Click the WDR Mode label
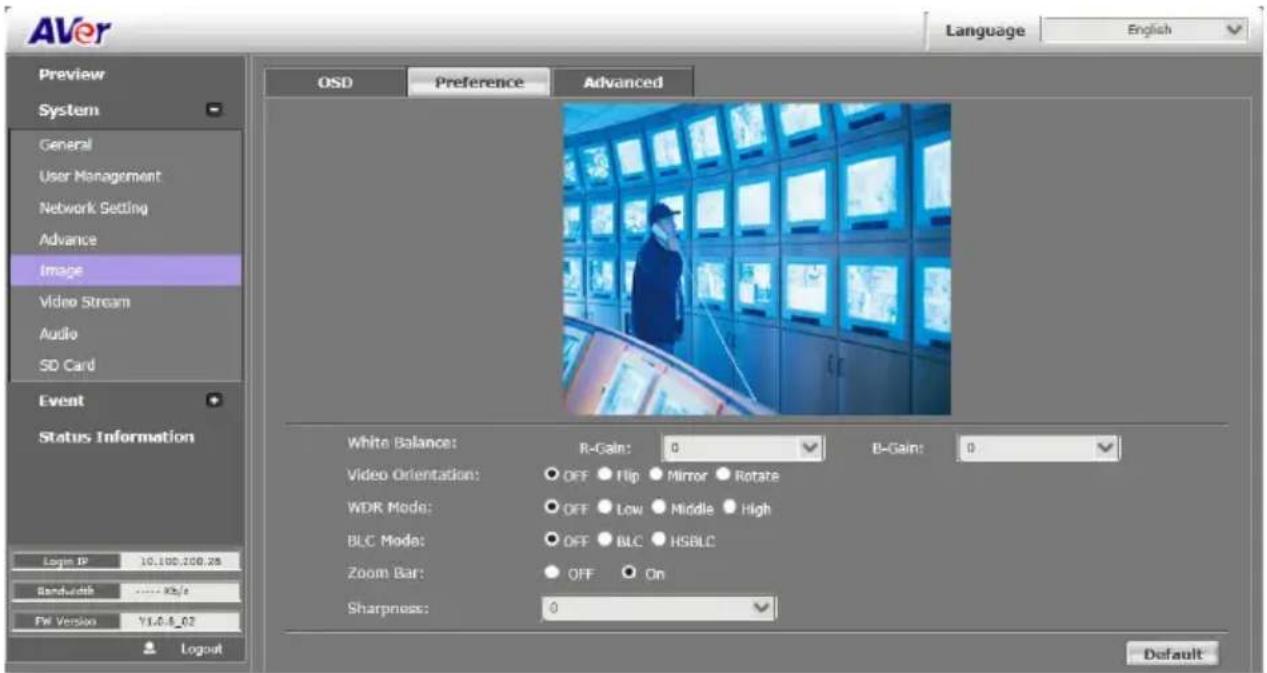The height and width of the screenshot is (673, 1267). tap(388, 507)
